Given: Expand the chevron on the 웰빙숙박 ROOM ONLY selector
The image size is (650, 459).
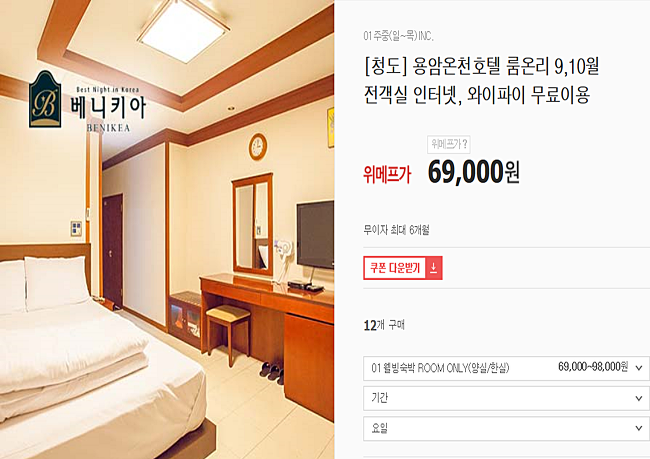Looking at the screenshot, I should click(639, 368).
